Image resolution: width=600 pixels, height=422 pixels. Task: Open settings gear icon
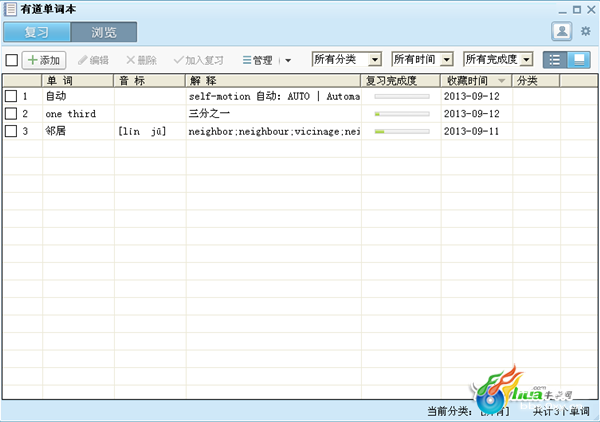[x=585, y=31]
